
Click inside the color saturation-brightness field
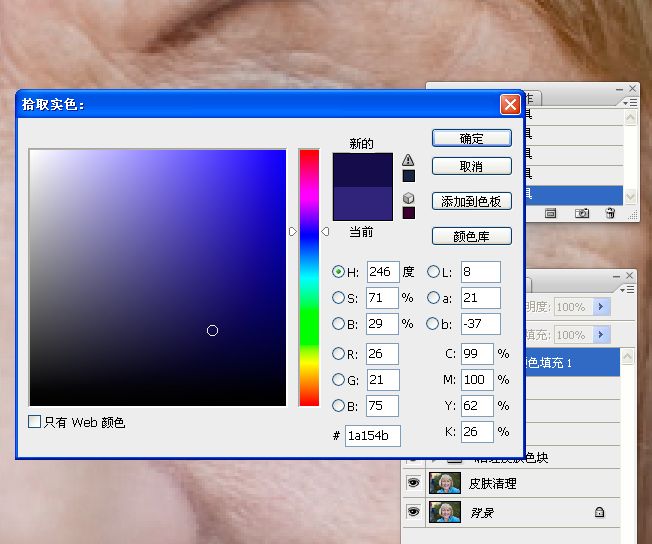(158, 277)
